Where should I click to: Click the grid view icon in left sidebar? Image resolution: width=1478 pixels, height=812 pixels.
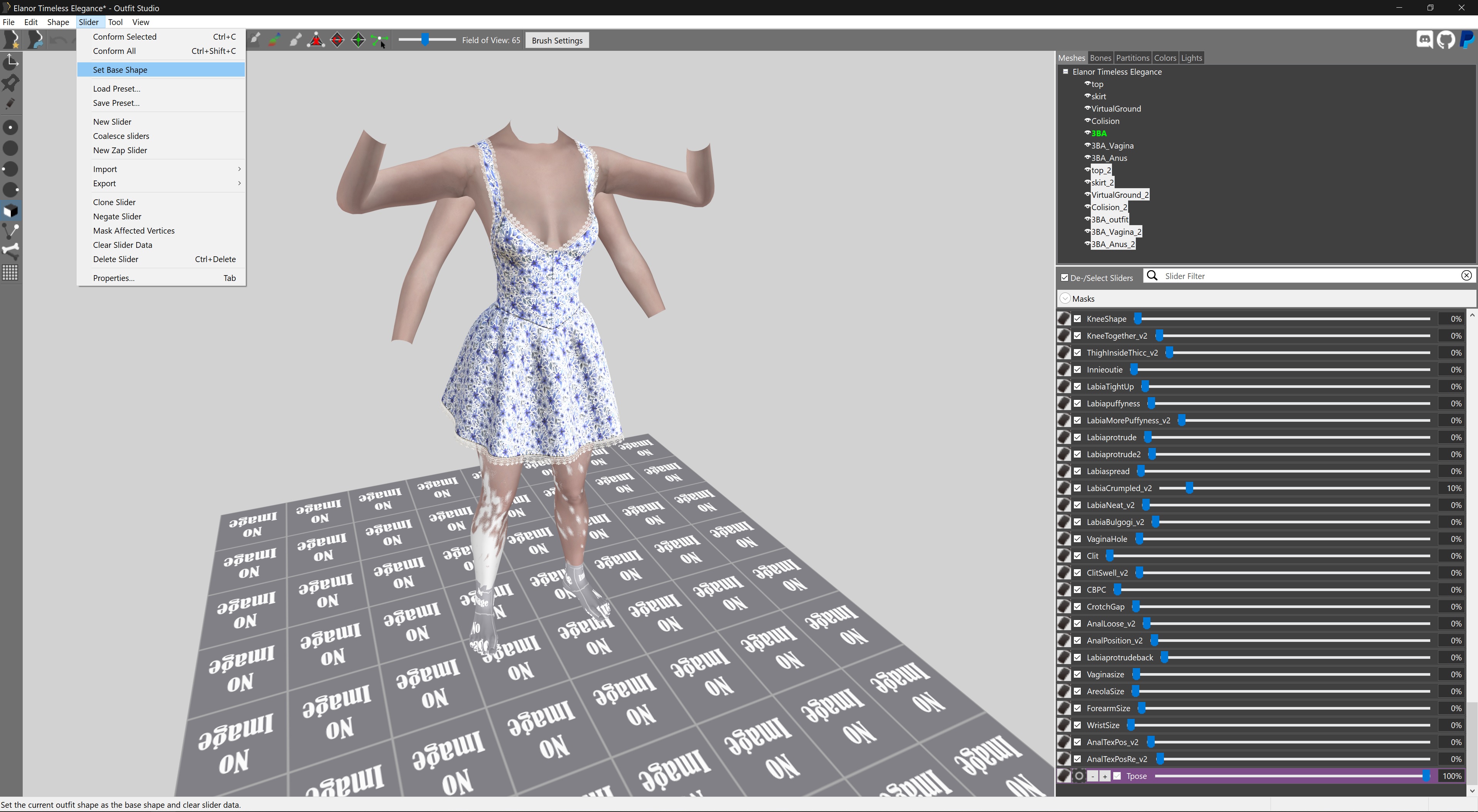10,272
